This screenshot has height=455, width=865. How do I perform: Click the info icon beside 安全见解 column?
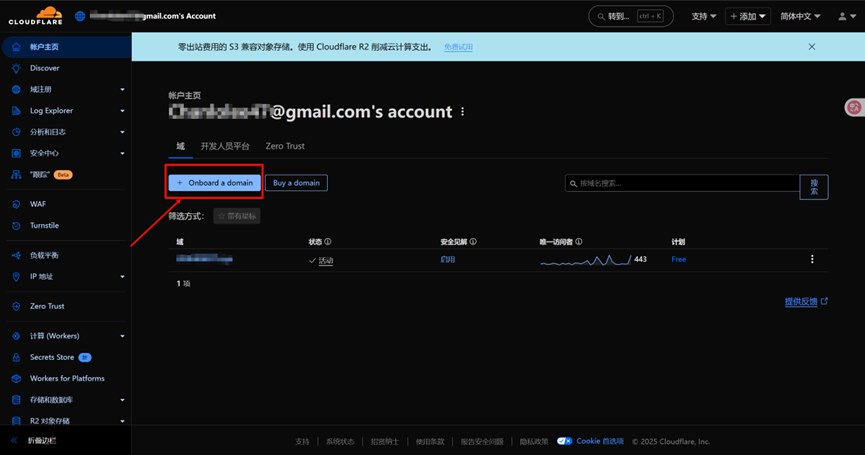[x=473, y=242]
